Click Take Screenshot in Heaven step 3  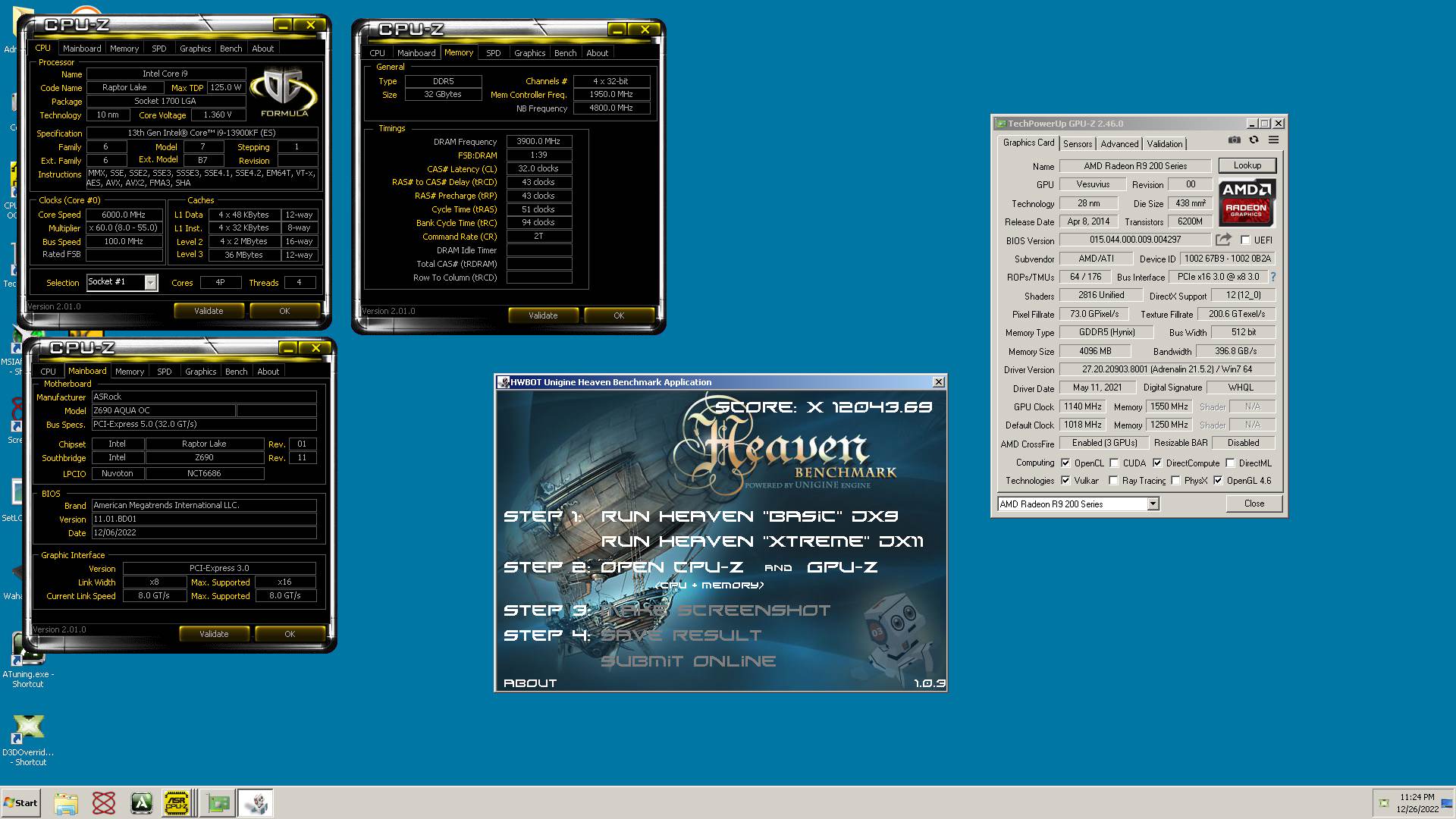[716, 610]
